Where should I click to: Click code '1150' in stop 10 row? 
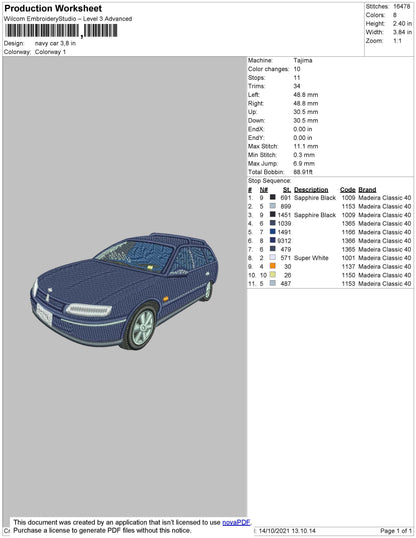(348, 275)
